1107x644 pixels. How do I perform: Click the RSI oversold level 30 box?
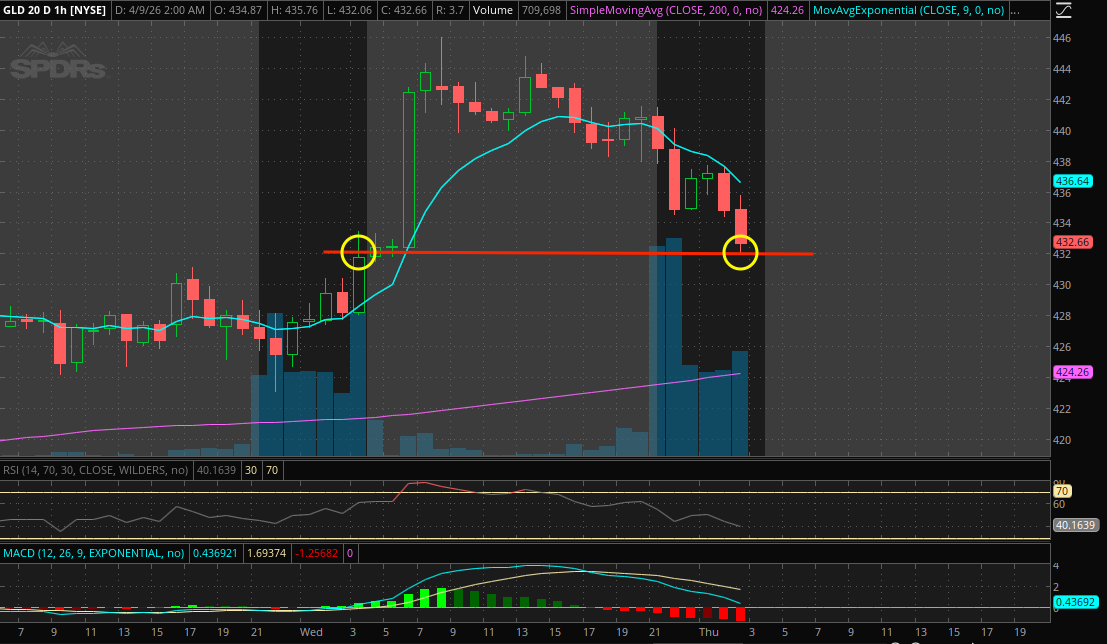coord(251,470)
